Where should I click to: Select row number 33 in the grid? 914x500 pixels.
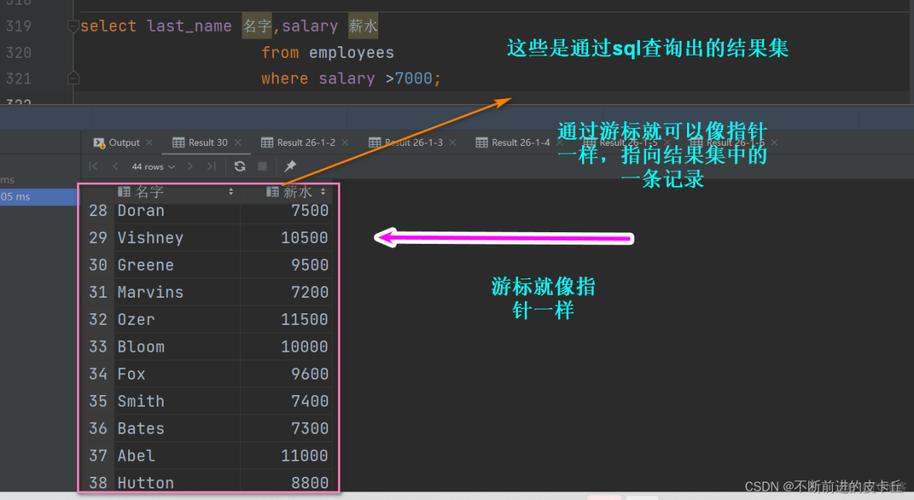pos(98,347)
